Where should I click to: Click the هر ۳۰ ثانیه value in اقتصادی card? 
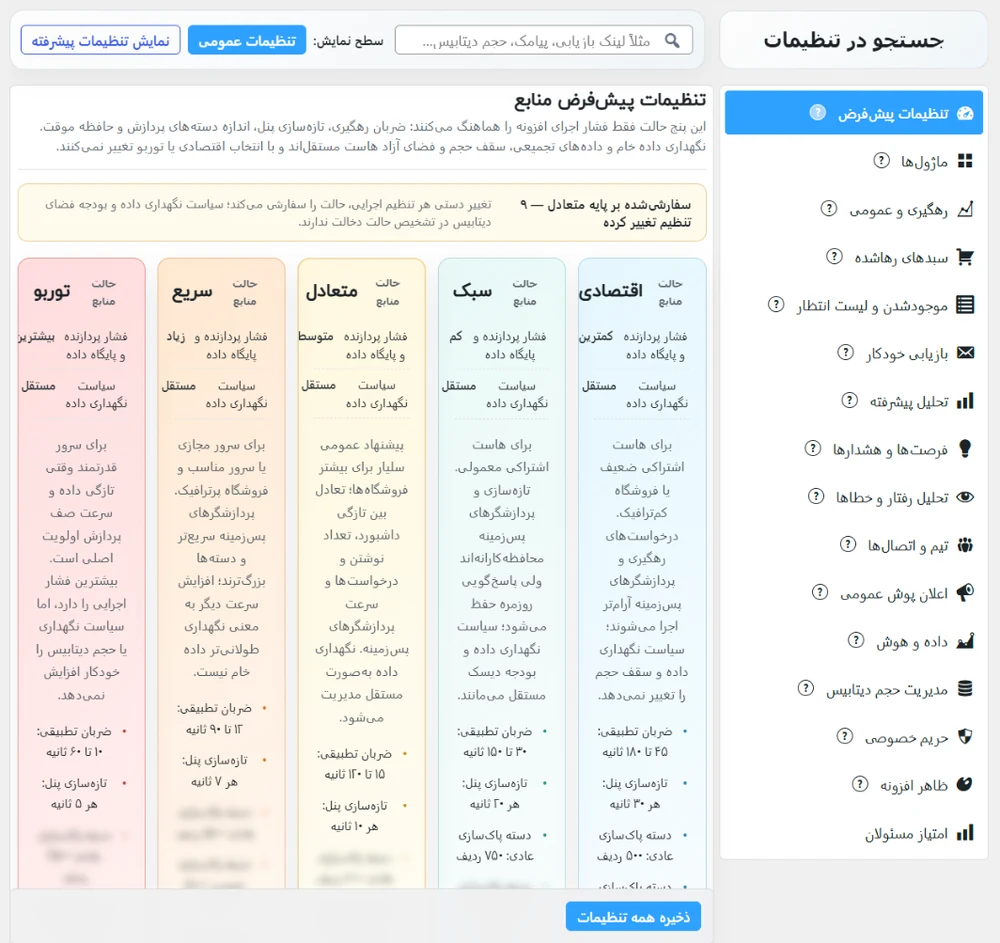635,804
